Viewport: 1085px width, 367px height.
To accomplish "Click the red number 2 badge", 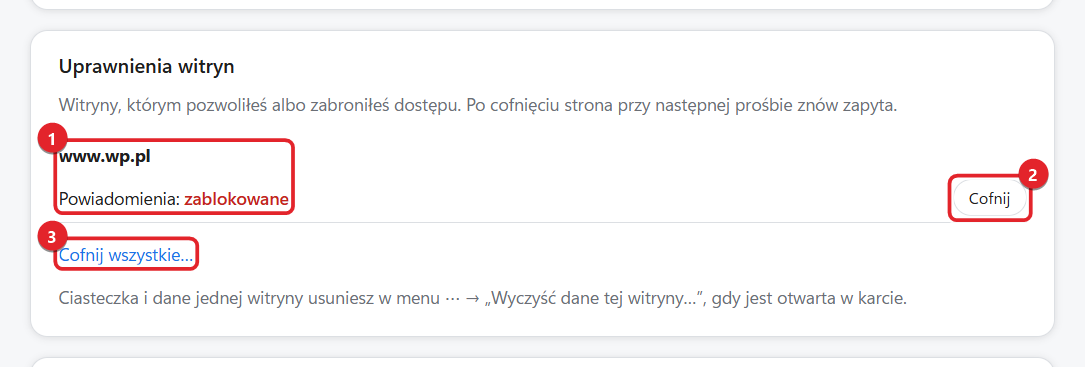I will pos(1033,175).
